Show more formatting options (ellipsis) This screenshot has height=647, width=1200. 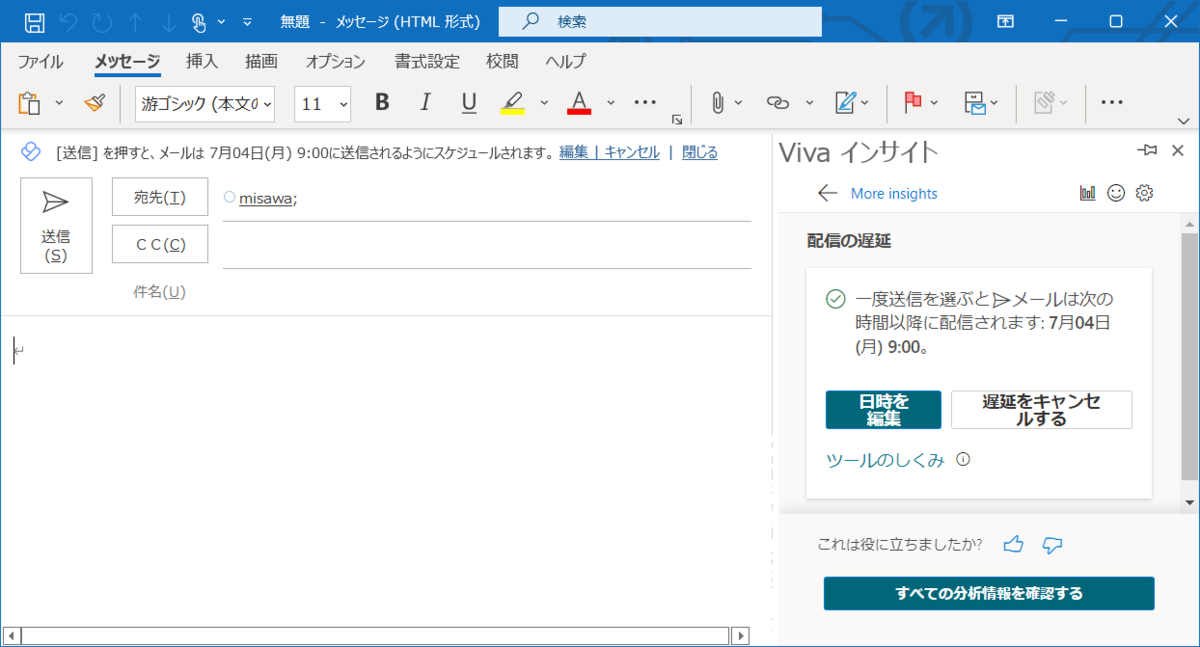click(x=646, y=102)
